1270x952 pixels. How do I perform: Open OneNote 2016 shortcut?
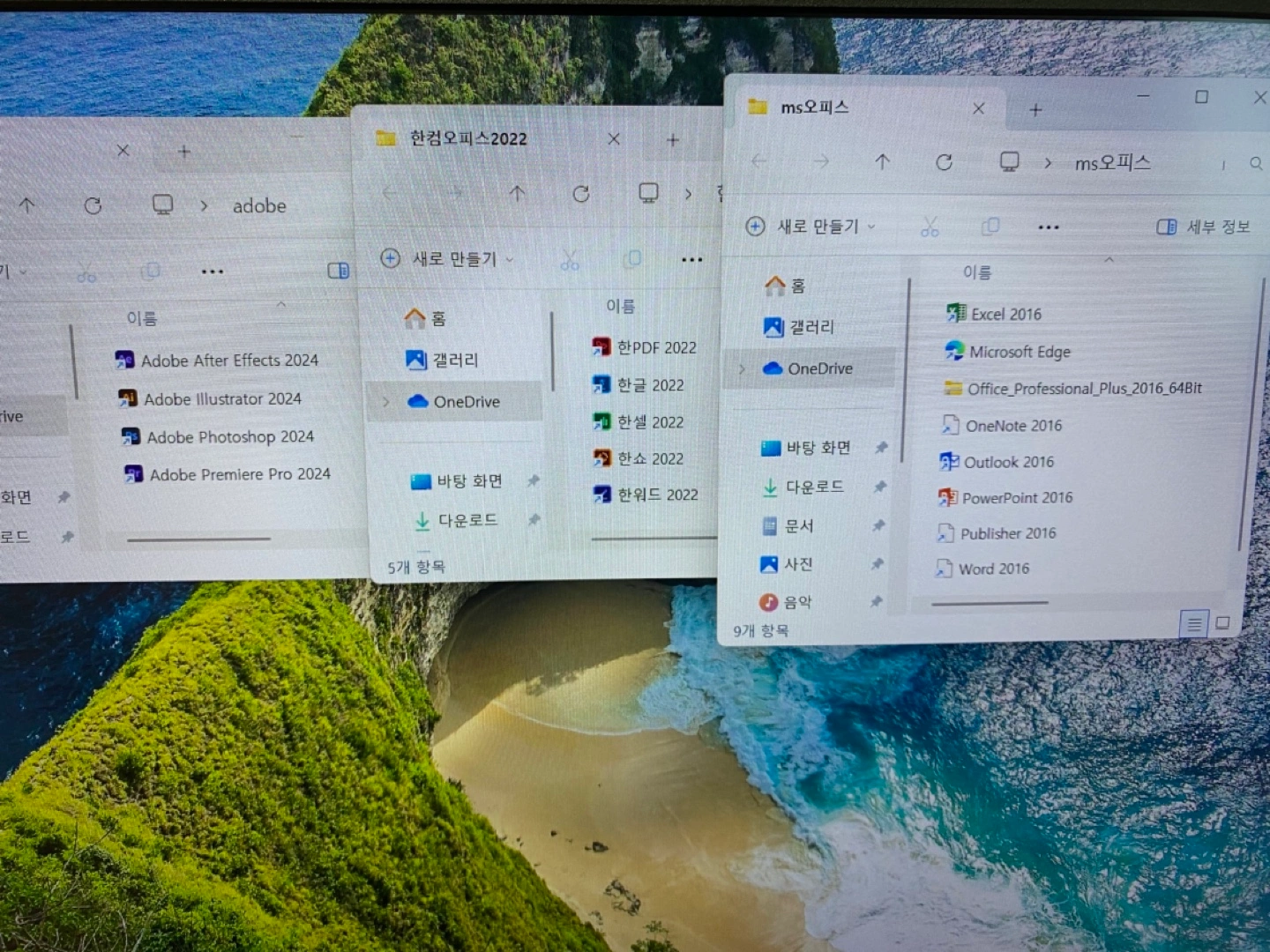click(x=1002, y=426)
